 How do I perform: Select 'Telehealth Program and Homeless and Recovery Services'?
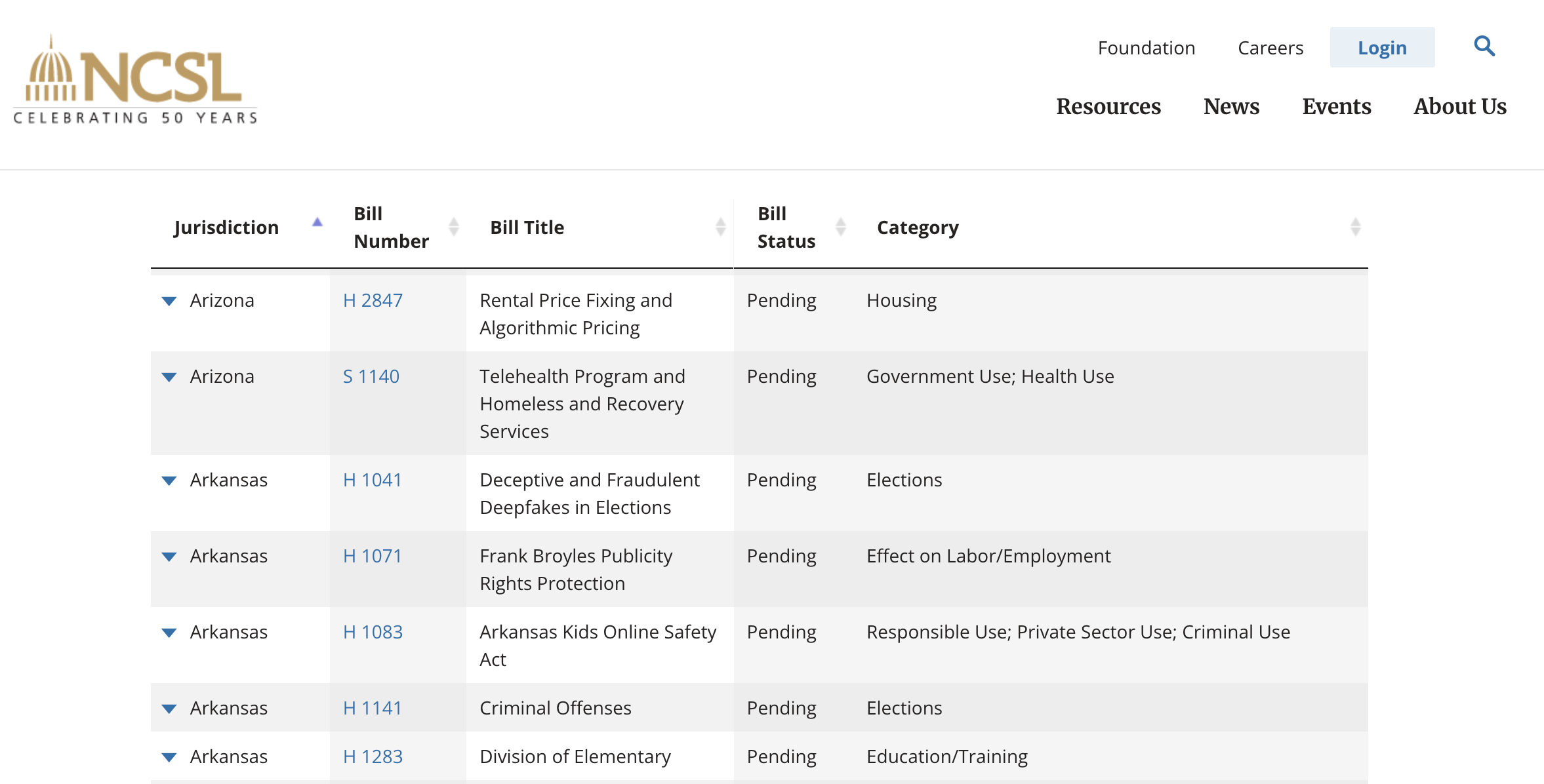click(x=582, y=404)
